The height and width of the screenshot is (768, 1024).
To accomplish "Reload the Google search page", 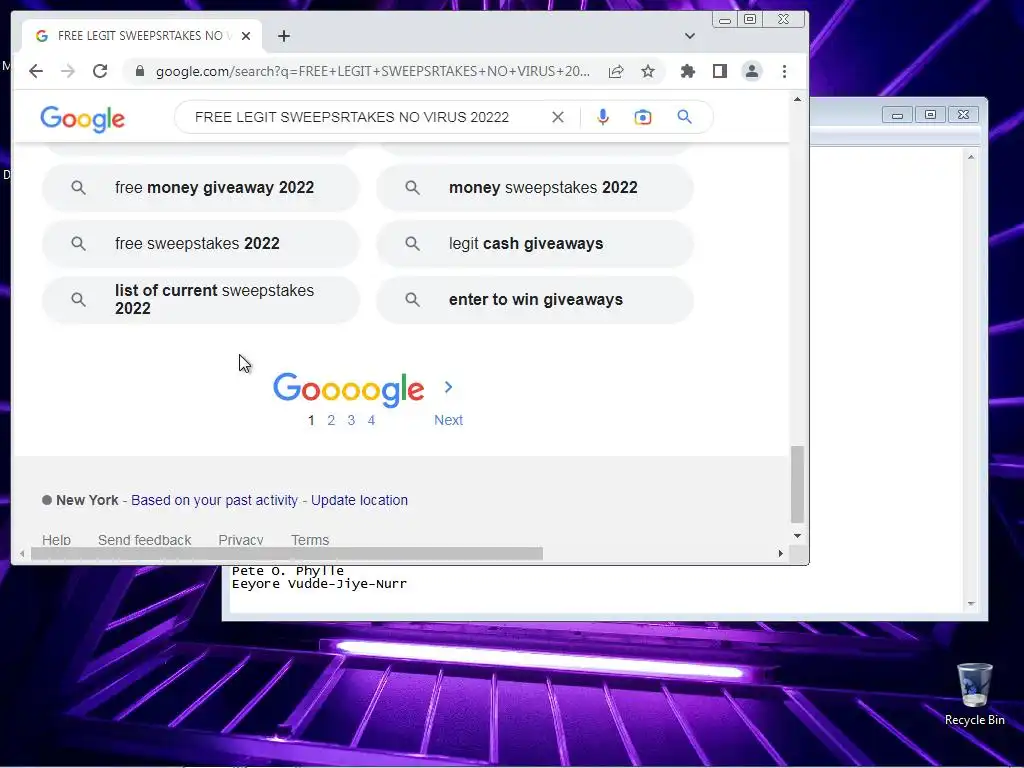I will (100, 71).
